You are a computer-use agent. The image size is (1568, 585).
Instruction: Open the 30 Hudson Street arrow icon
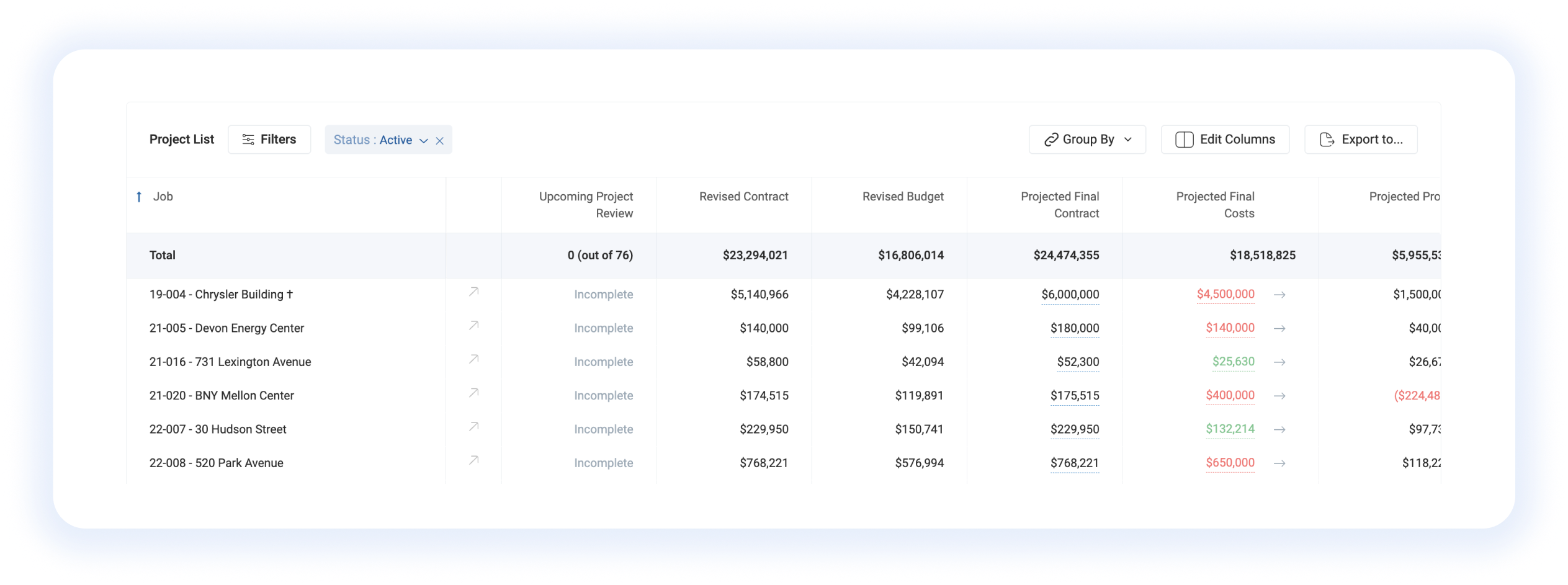[x=473, y=426]
